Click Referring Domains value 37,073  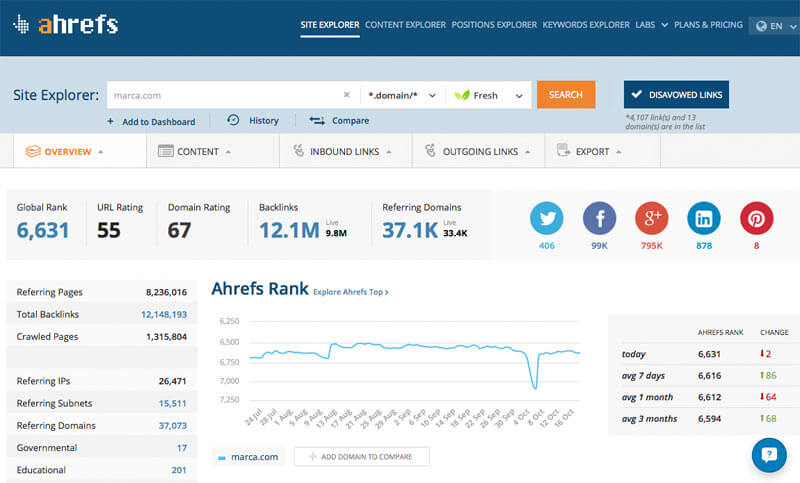[x=172, y=425]
